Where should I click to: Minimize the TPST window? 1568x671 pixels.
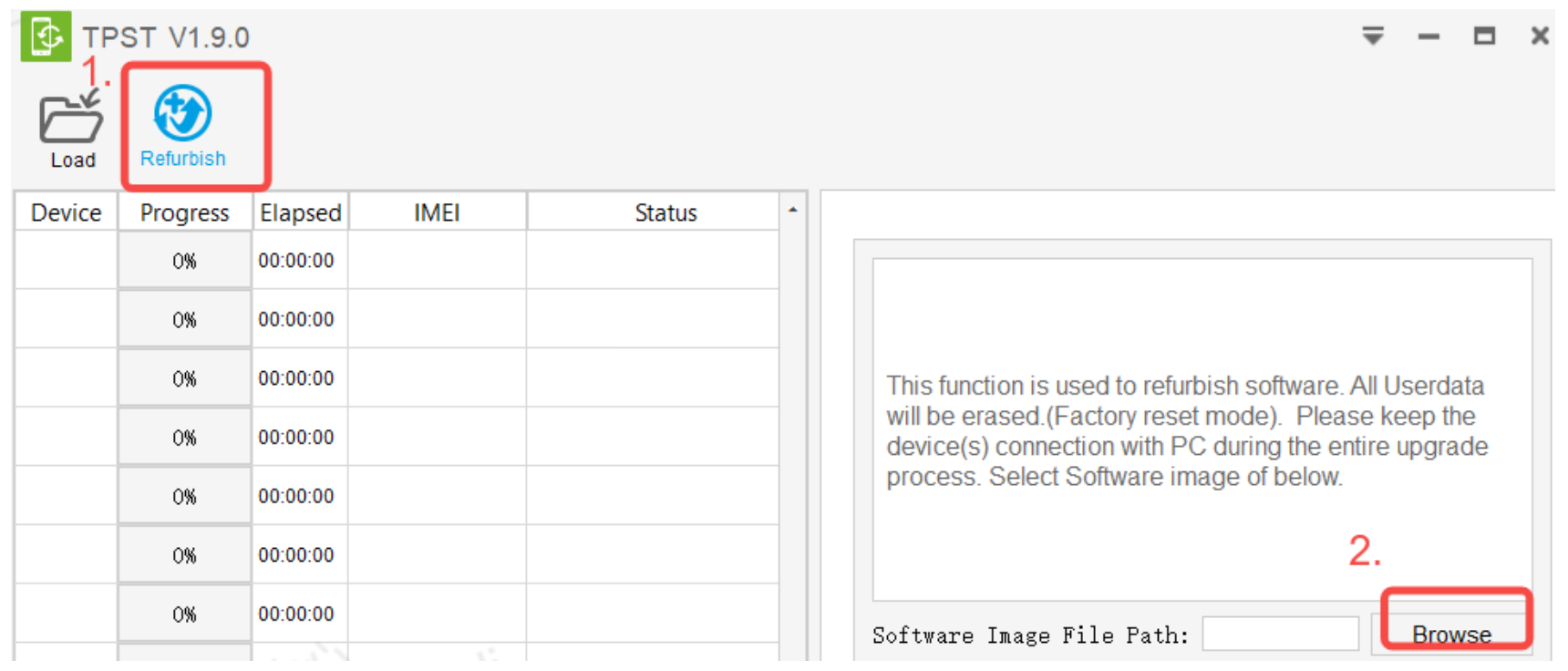coord(1429,36)
